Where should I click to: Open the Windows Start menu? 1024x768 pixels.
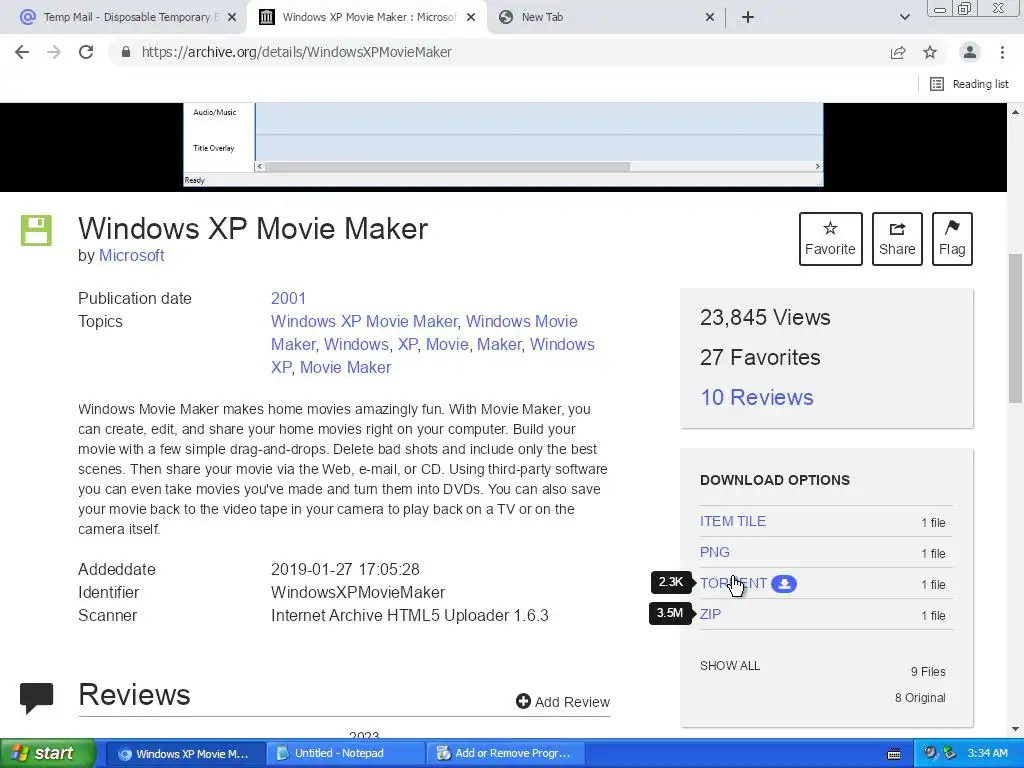pos(48,753)
